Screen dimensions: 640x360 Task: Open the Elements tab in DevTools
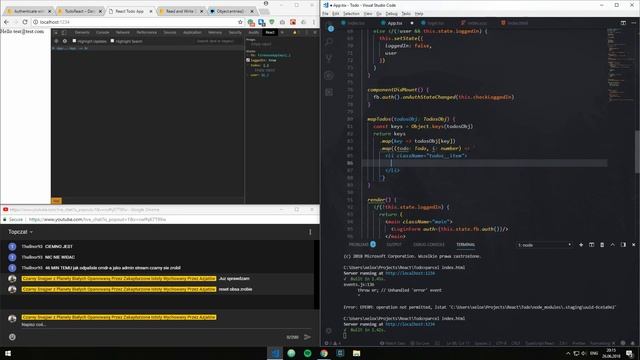pos(82,32)
